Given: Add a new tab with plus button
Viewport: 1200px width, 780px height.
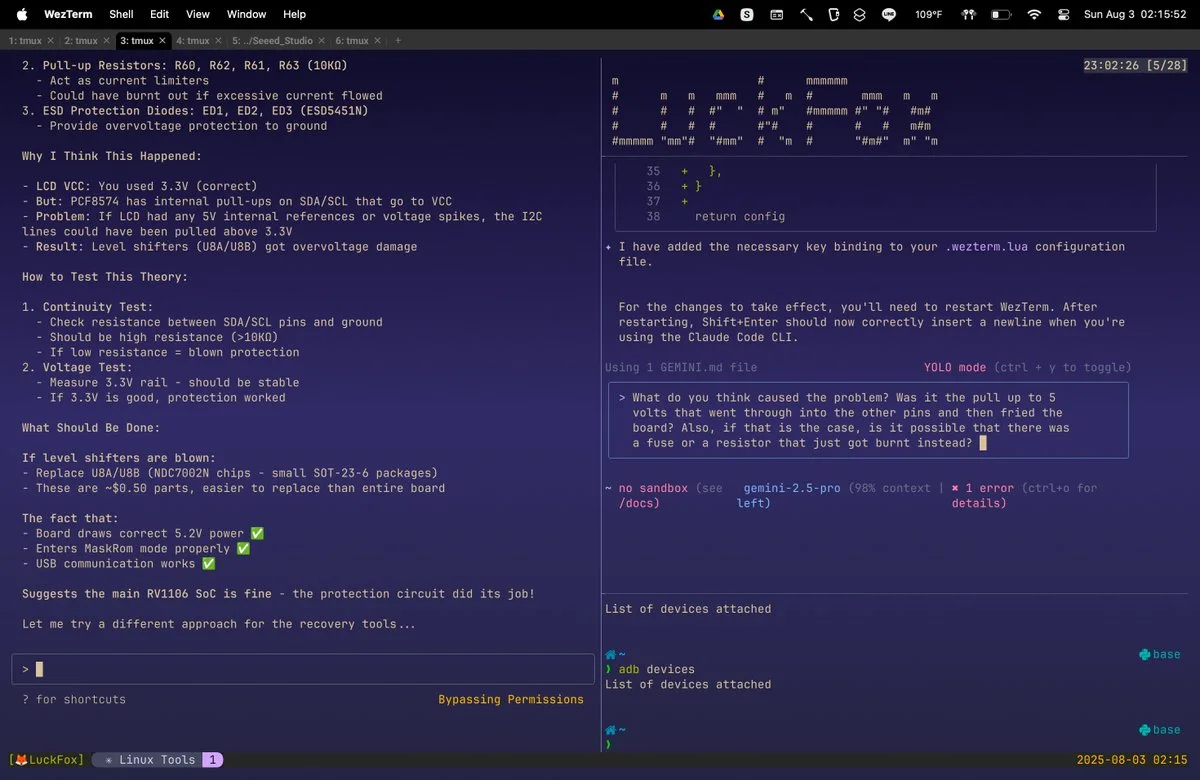Looking at the screenshot, I should tap(398, 41).
